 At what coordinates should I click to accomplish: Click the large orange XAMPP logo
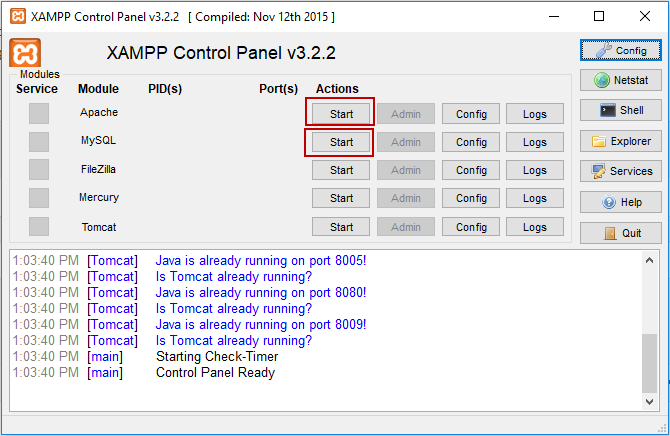(x=25, y=53)
